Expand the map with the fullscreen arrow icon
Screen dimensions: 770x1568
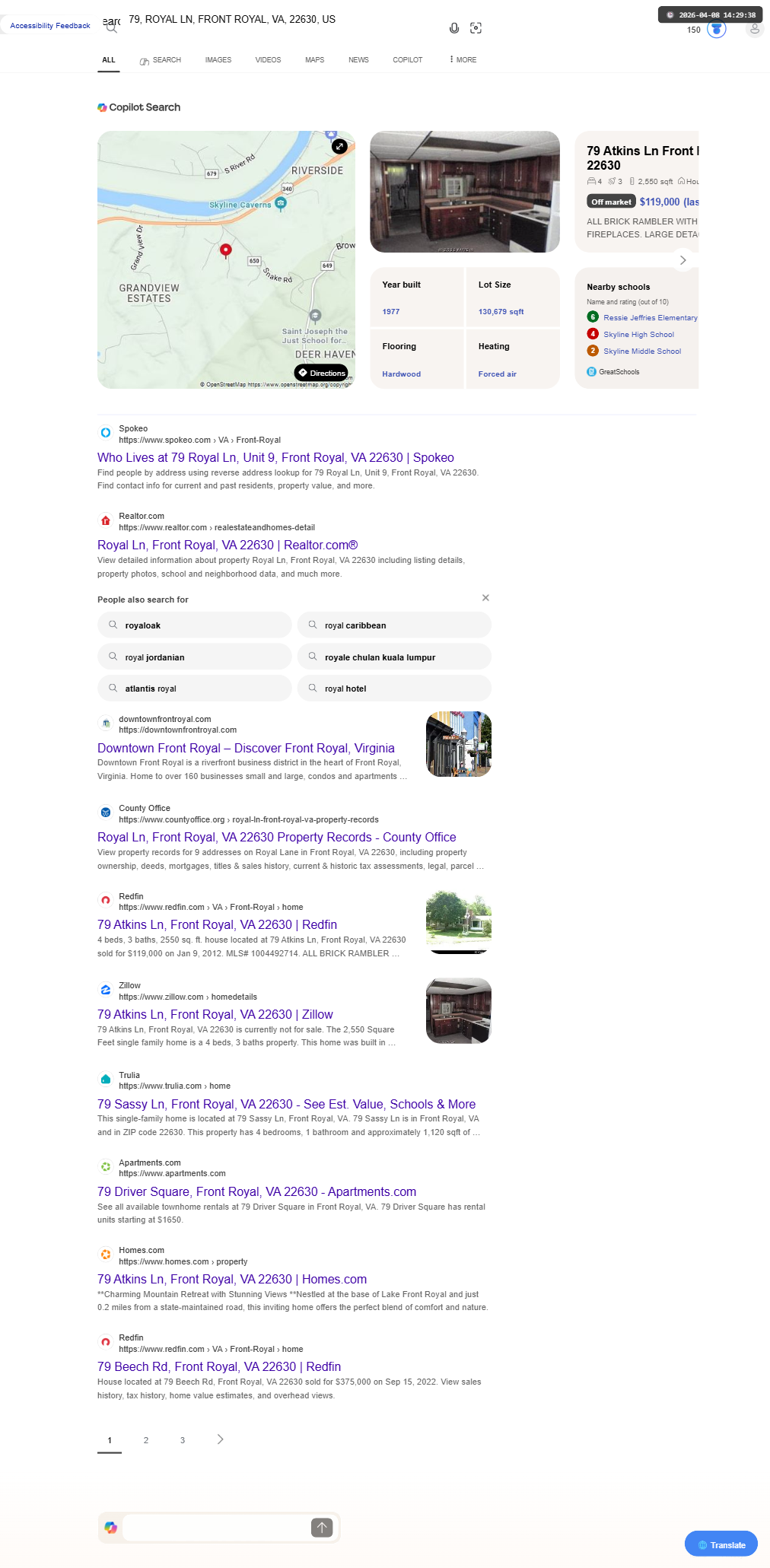pos(339,146)
